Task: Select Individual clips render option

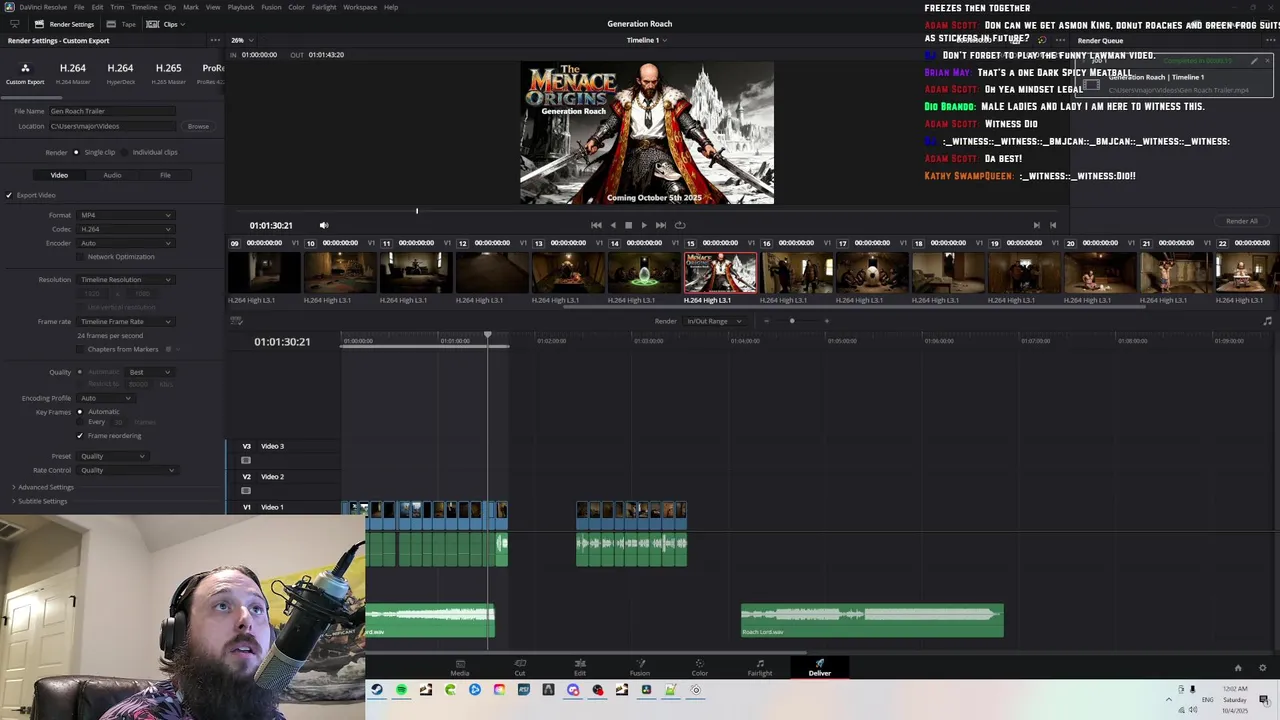Action: [126, 152]
